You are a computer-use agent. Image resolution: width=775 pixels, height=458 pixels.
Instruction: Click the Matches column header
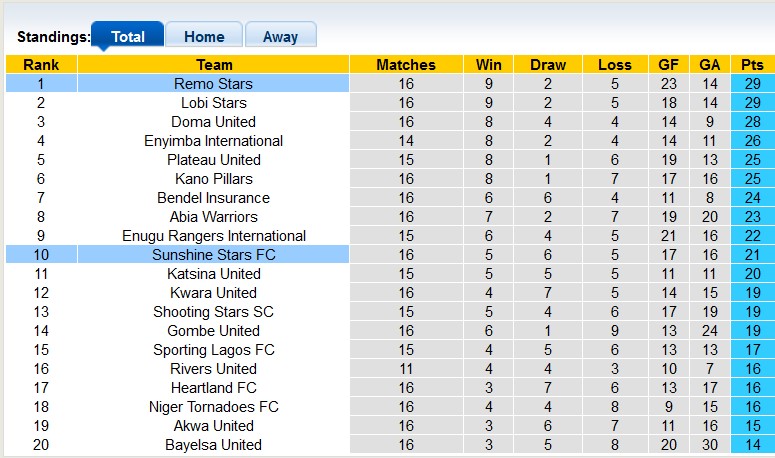405,65
